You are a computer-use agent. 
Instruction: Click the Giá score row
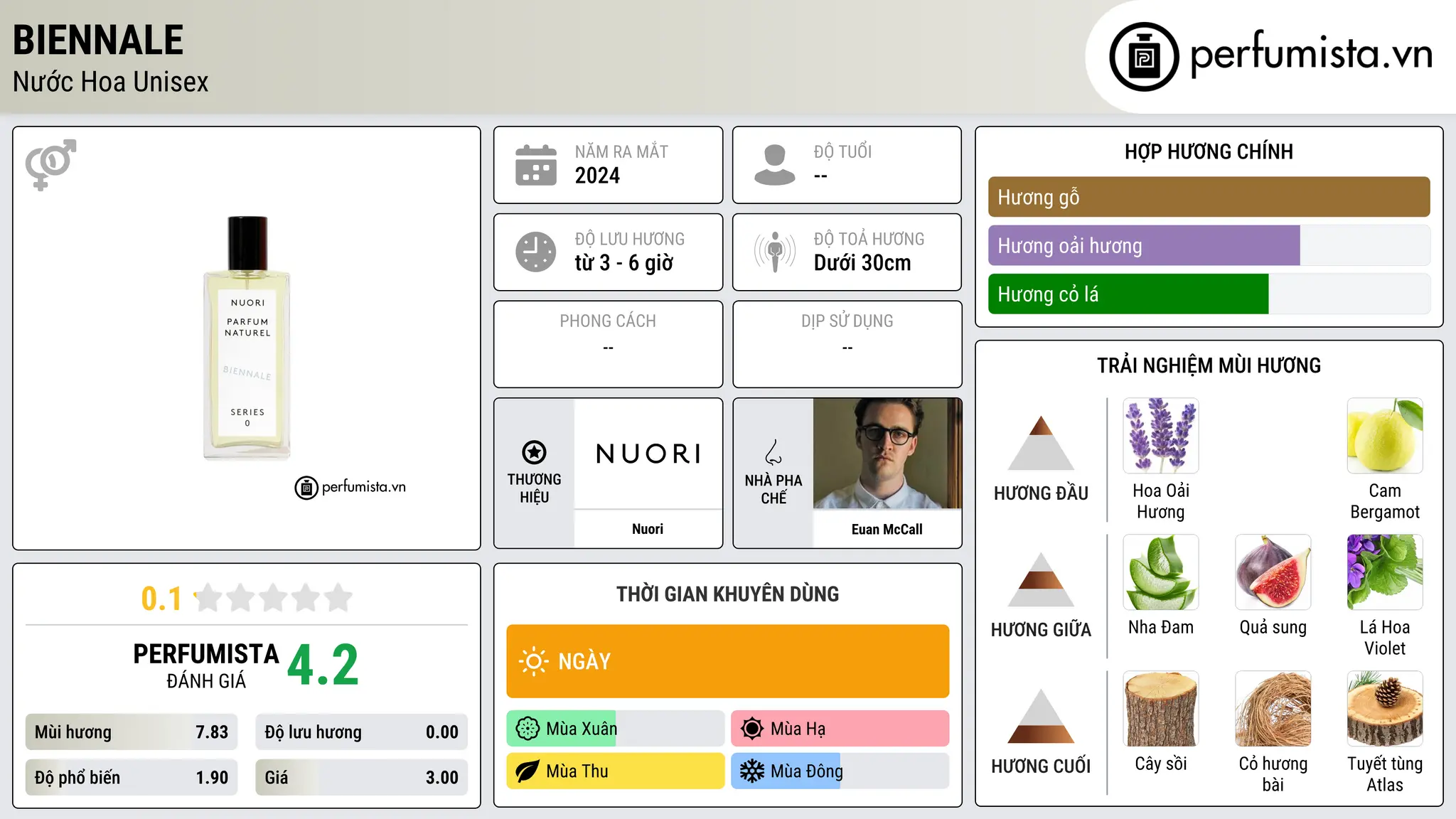362,778
